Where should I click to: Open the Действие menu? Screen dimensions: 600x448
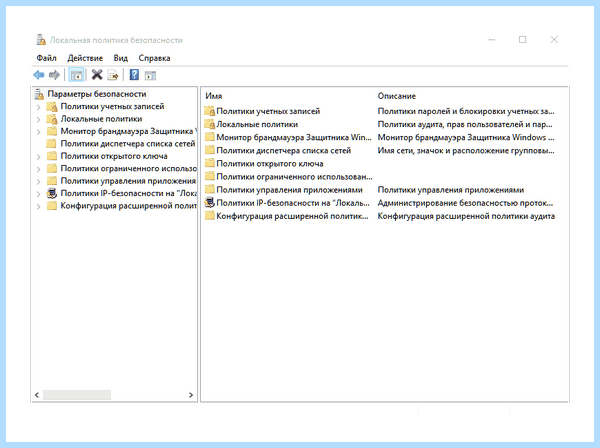[85, 58]
